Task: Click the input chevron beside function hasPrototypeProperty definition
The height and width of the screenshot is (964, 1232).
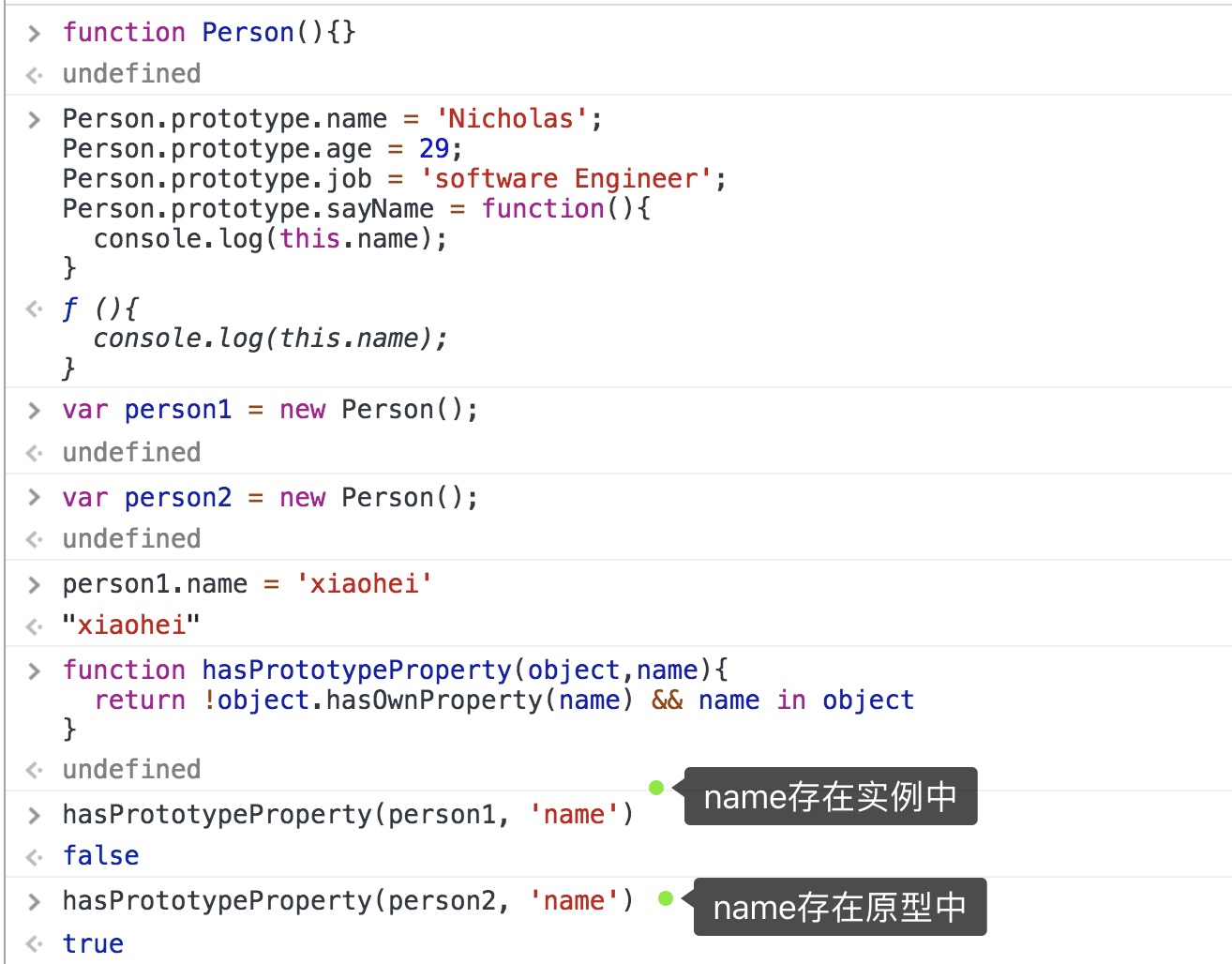Action: 35,670
